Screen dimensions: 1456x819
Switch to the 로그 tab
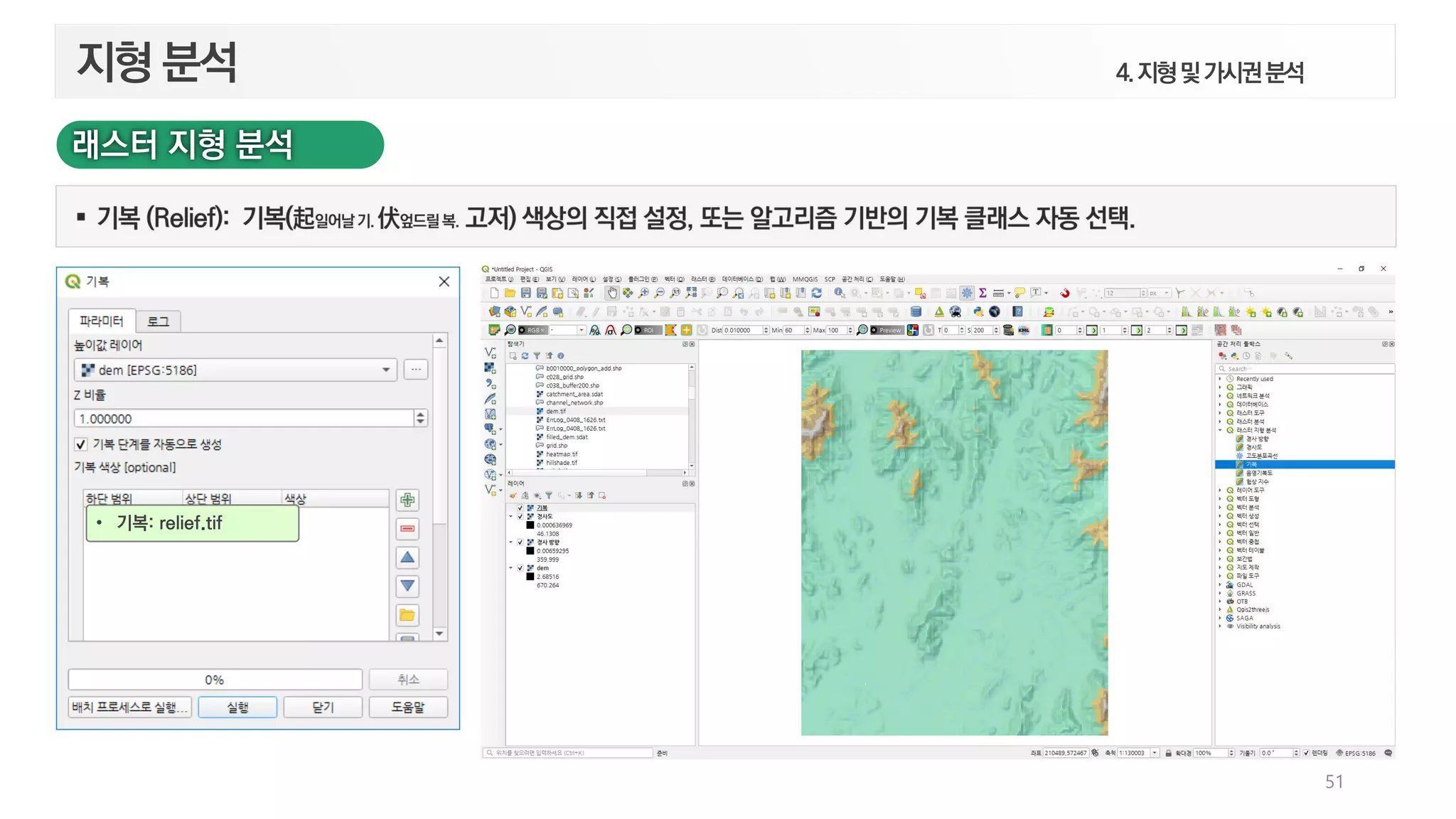(x=158, y=321)
